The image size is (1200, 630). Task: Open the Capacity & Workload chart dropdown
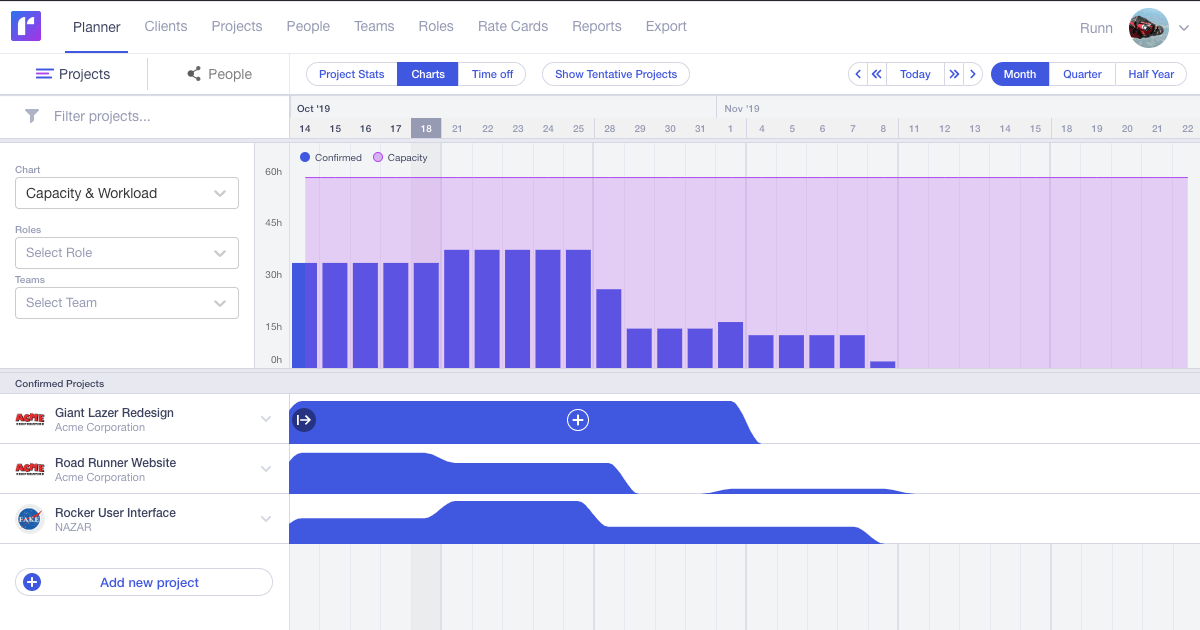click(x=126, y=192)
